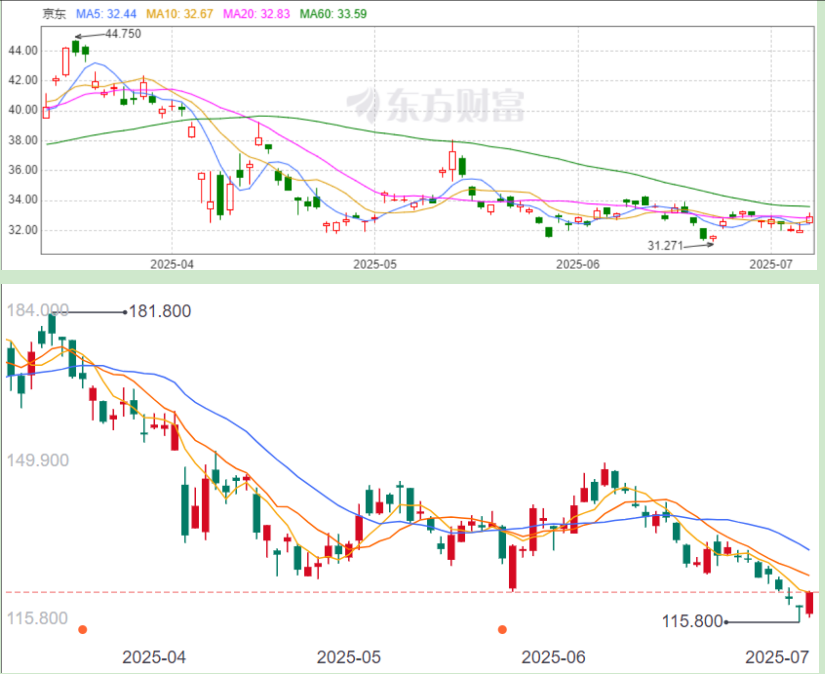825x674 pixels.
Task: Select the MA60: 33.59 indicator label
Action: point(333,14)
